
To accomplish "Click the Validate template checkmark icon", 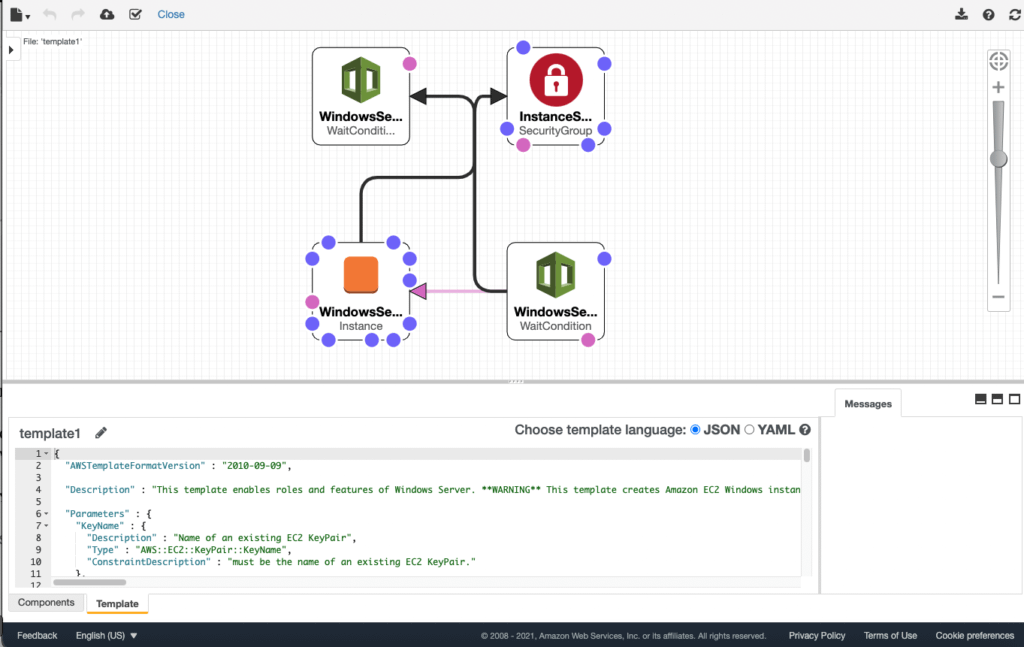I will [x=136, y=14].
